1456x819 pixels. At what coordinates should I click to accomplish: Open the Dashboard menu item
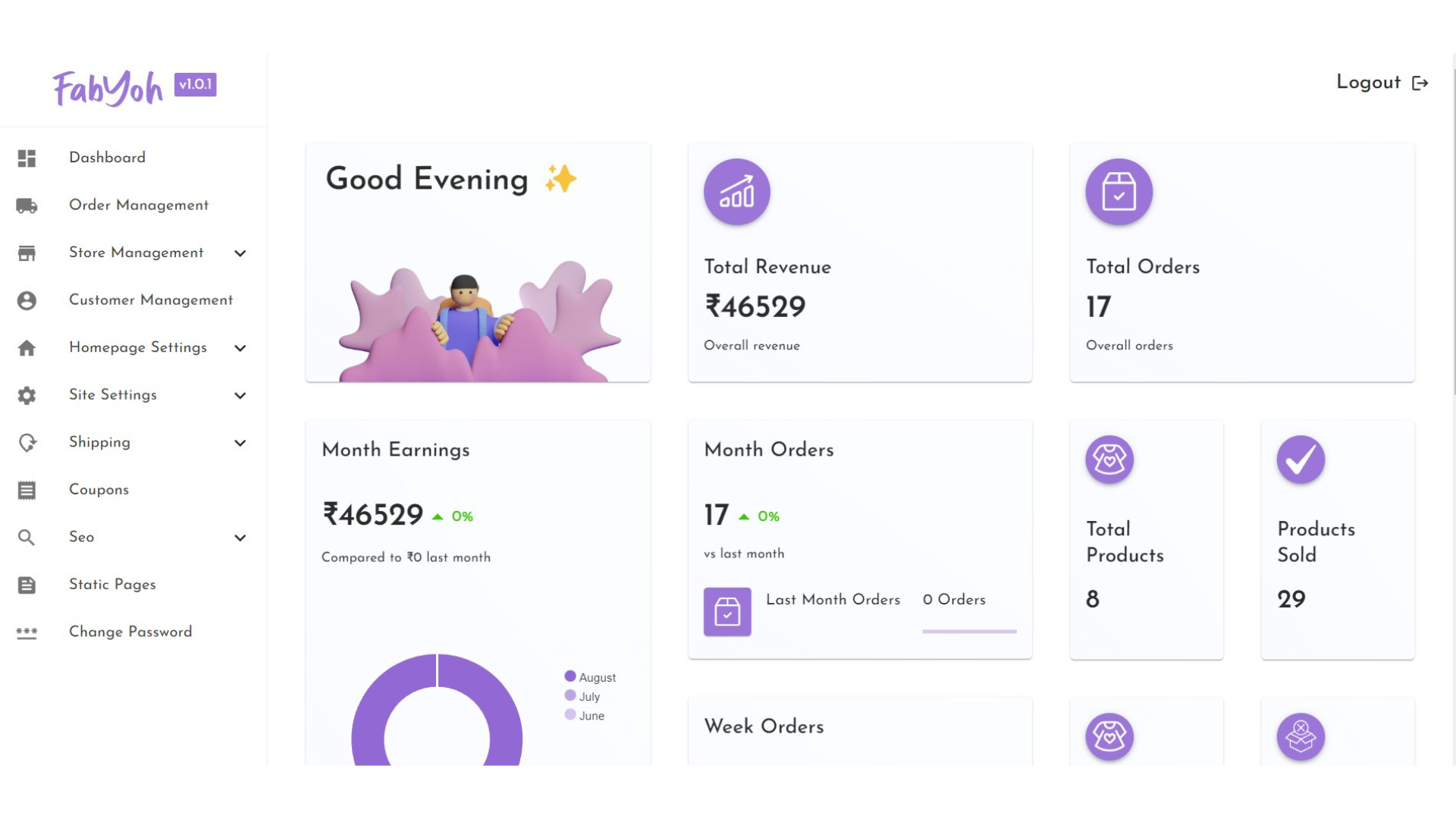point(107,158)
